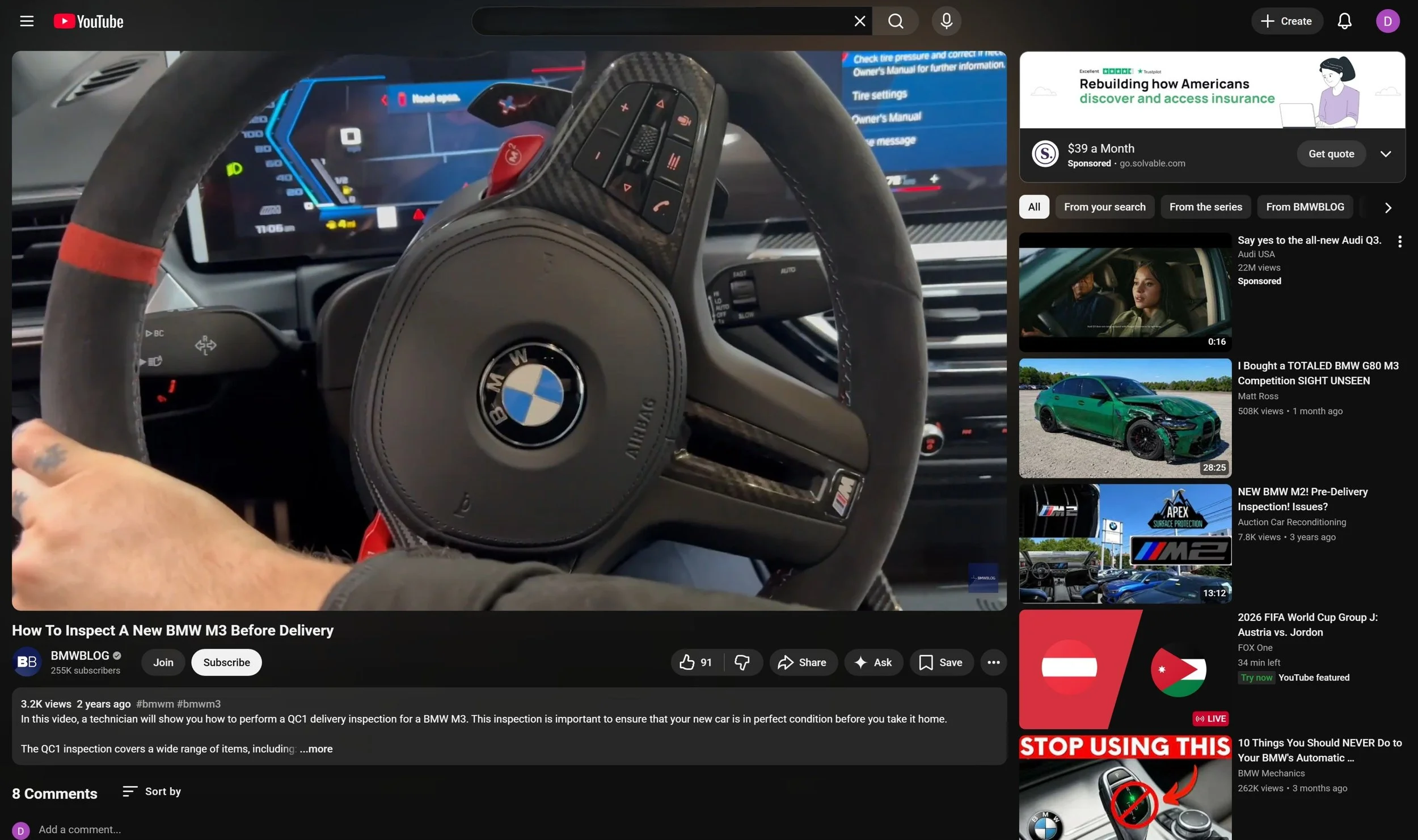Open the 10 Things NEVER Do video title
The image size is (1418, 840).
click(1319, 750)
